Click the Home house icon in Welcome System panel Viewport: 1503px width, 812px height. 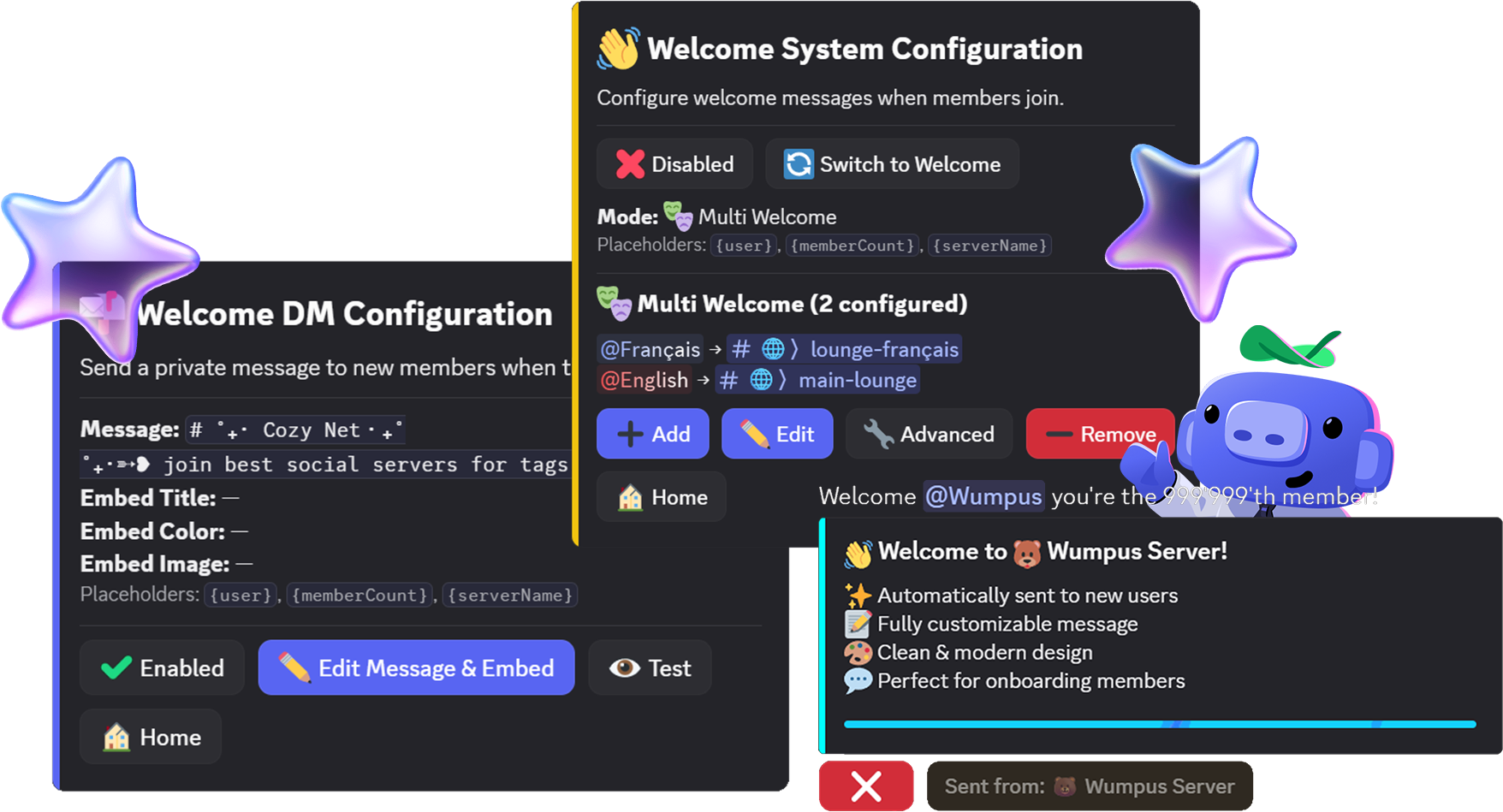coord(630,496)
